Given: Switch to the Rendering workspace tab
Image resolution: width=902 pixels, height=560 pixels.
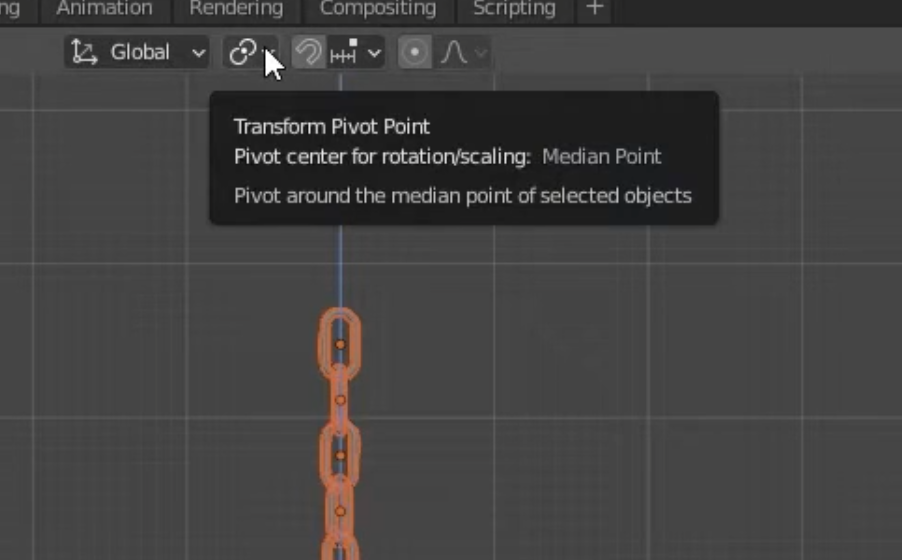Looking at the screenshot, I should pos(236,9).
